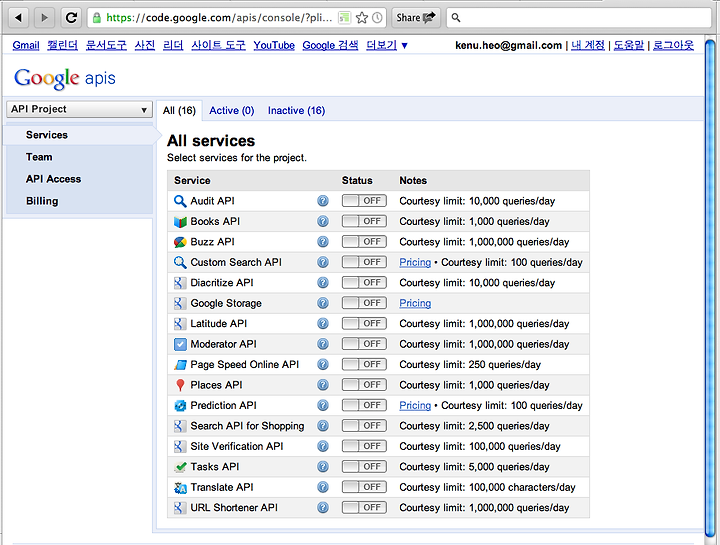Viewport: 720px width, 545px height.
Task: Activate the Latitude API toggle
Action: click(x=364, y=323)
